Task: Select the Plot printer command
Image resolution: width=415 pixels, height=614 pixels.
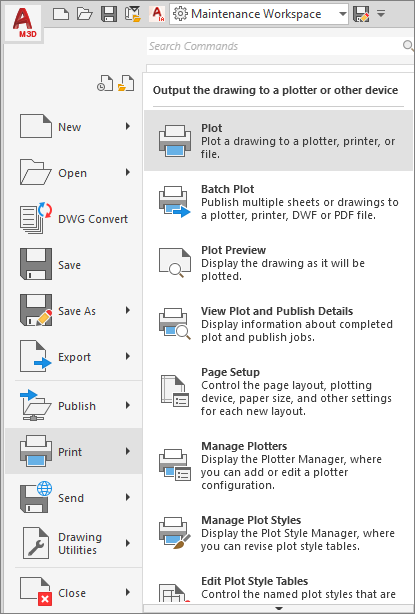Action: tap(278, 141)
